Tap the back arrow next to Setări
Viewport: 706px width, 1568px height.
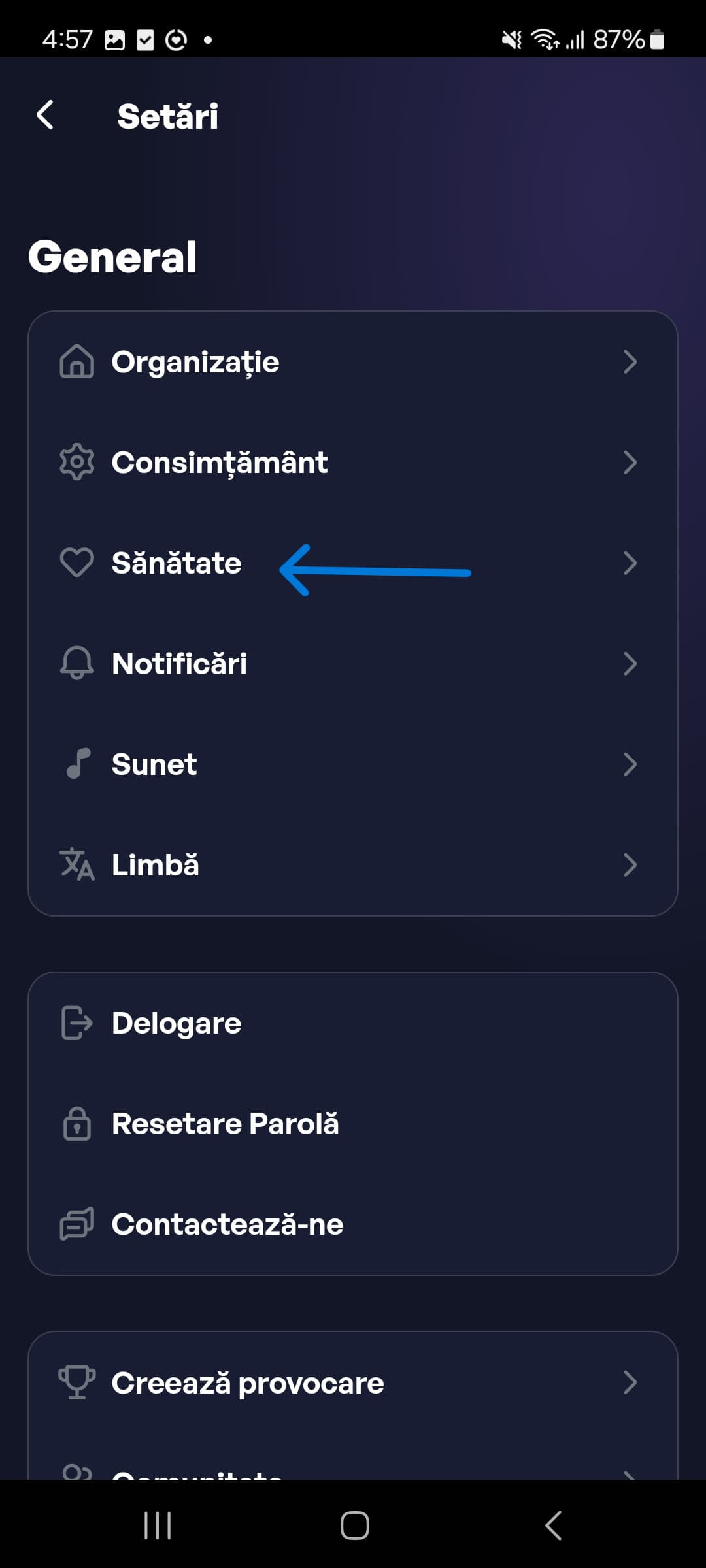(45, 116)
